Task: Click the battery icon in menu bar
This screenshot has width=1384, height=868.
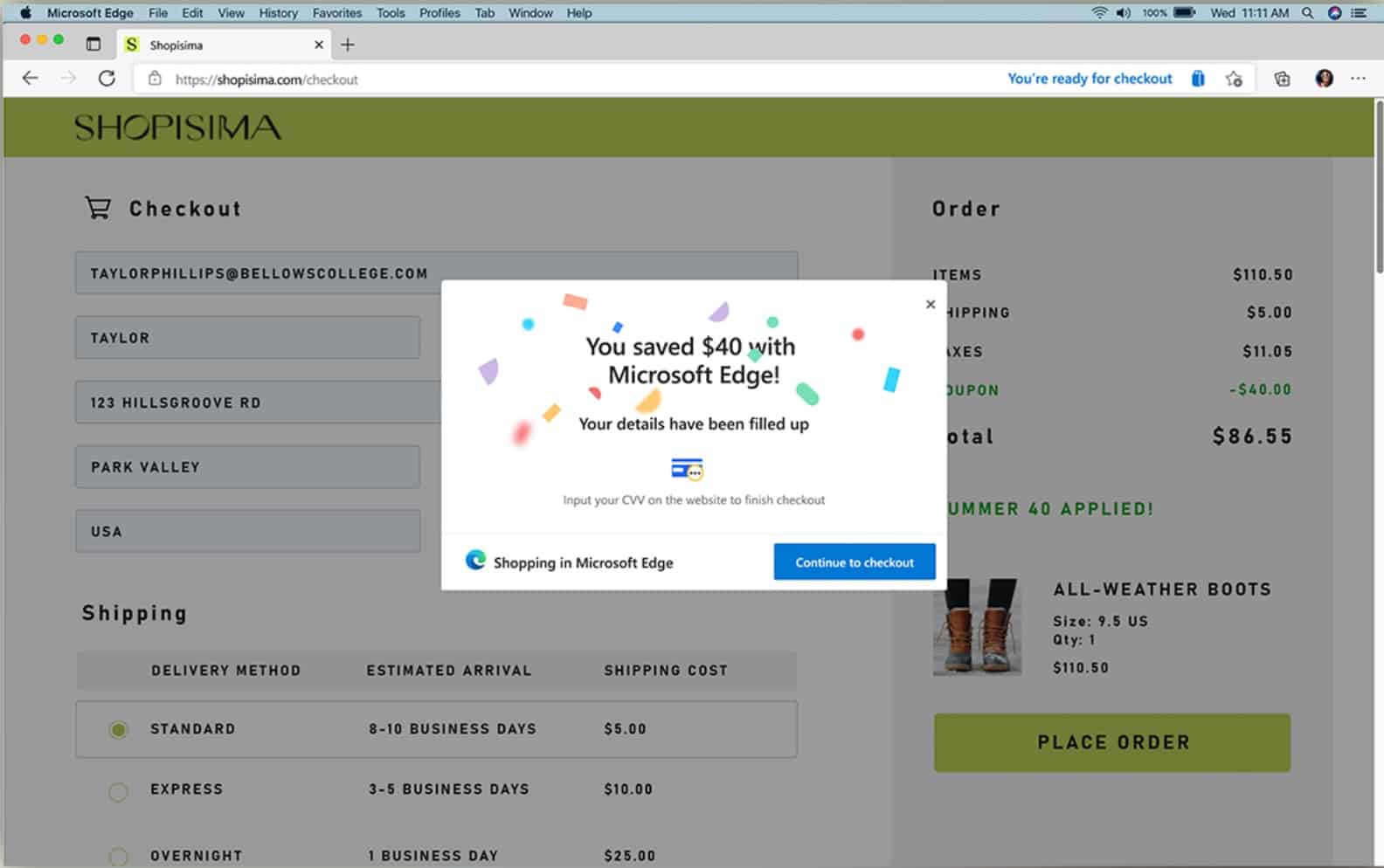Action: click(x=1185, y=13)
